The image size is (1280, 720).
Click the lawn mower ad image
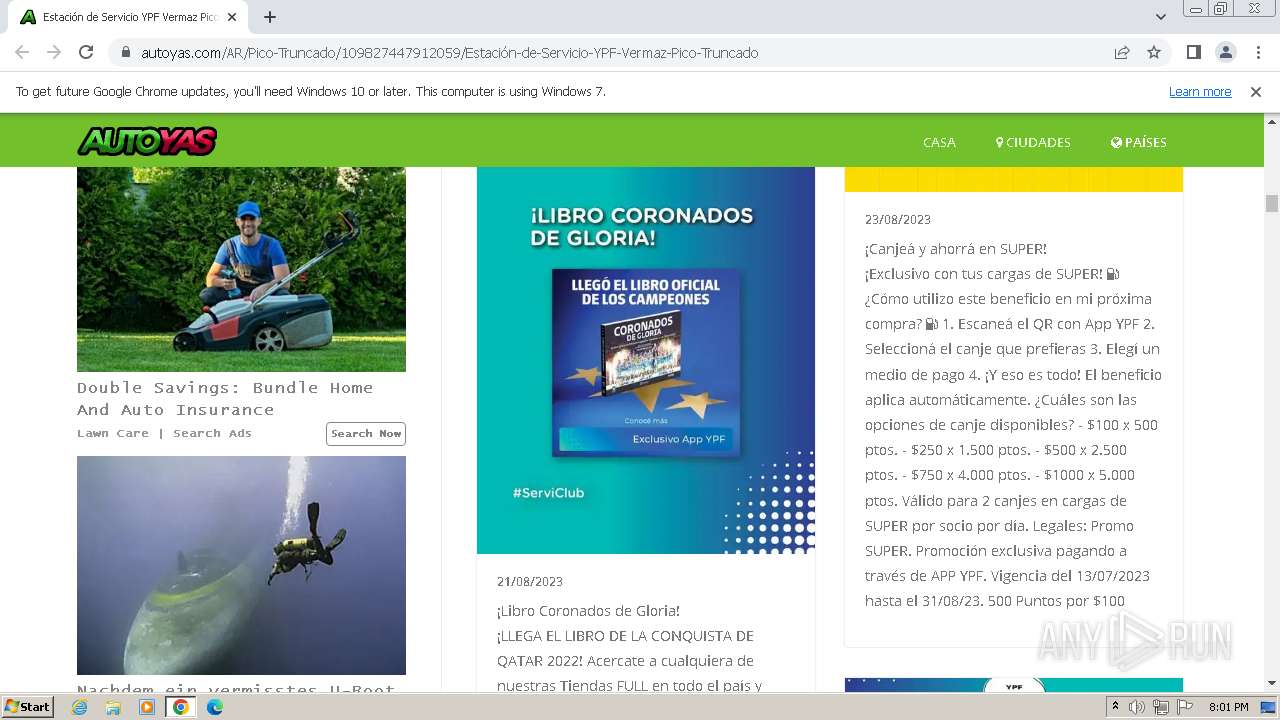241,269
